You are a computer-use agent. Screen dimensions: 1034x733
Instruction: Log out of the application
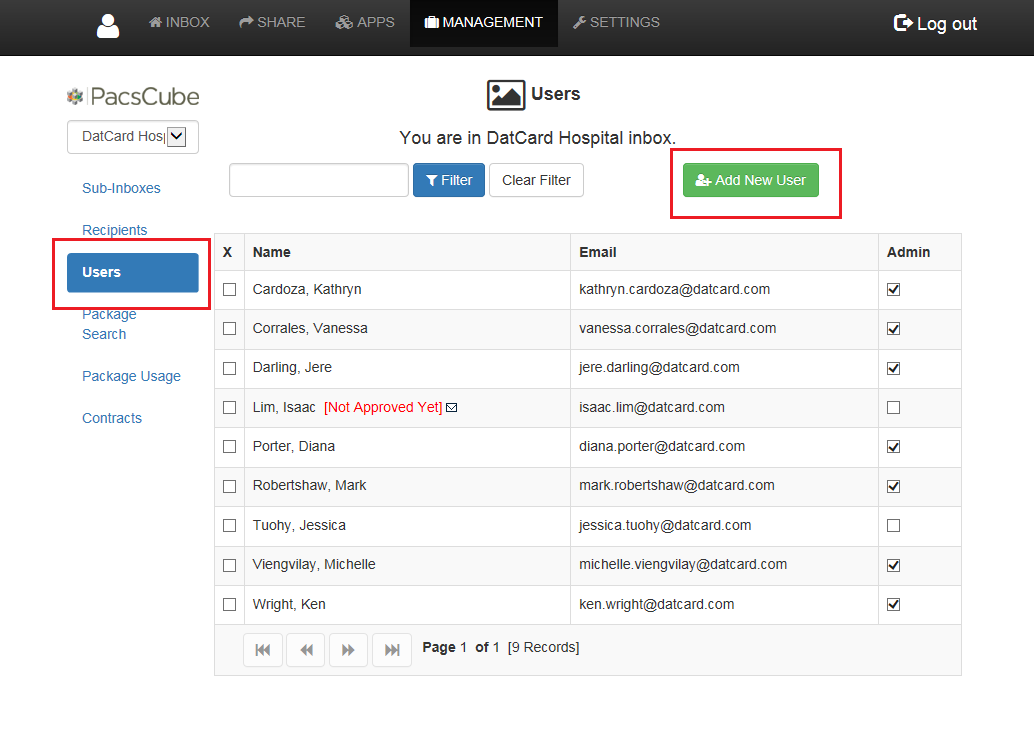click(x=935, y=24)
